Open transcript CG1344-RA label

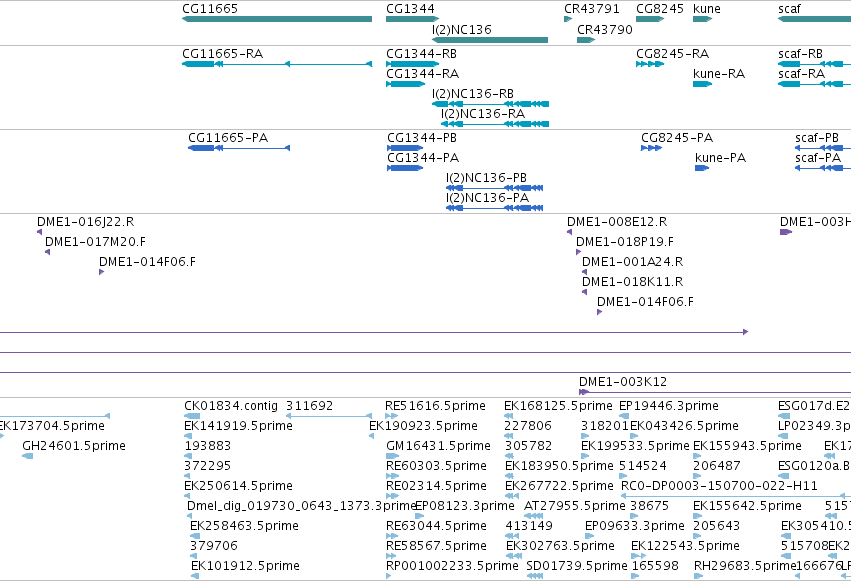point(422,74)
